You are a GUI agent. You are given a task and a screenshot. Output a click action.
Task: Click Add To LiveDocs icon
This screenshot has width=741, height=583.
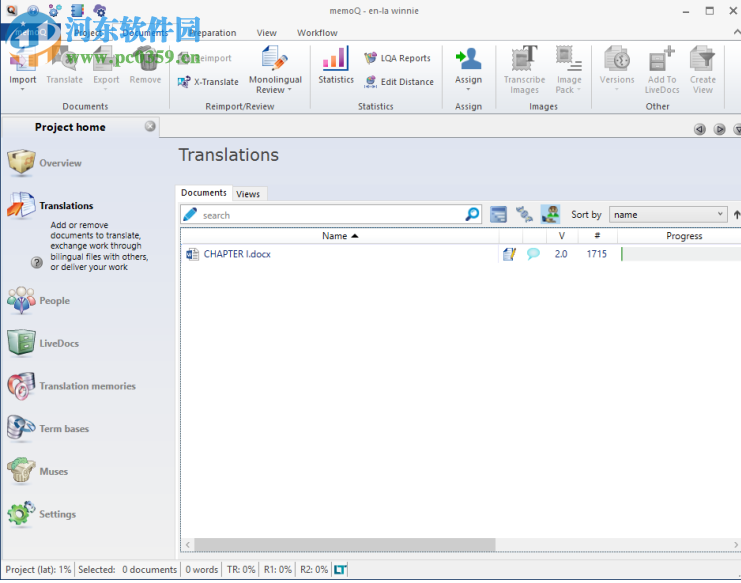pyautogui.click(x=662, y=59)
